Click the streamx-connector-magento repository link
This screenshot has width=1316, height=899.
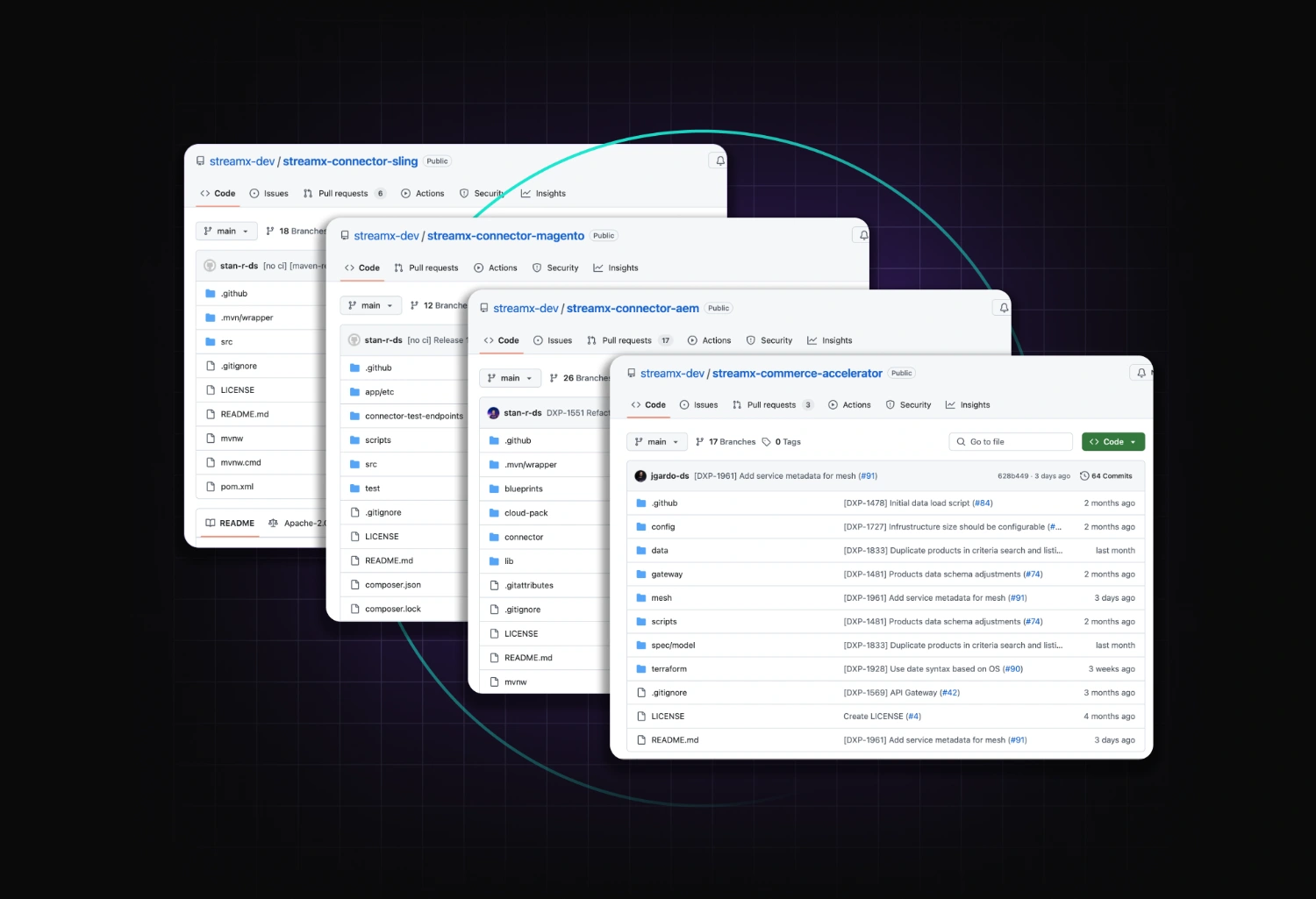coord(505,235)
